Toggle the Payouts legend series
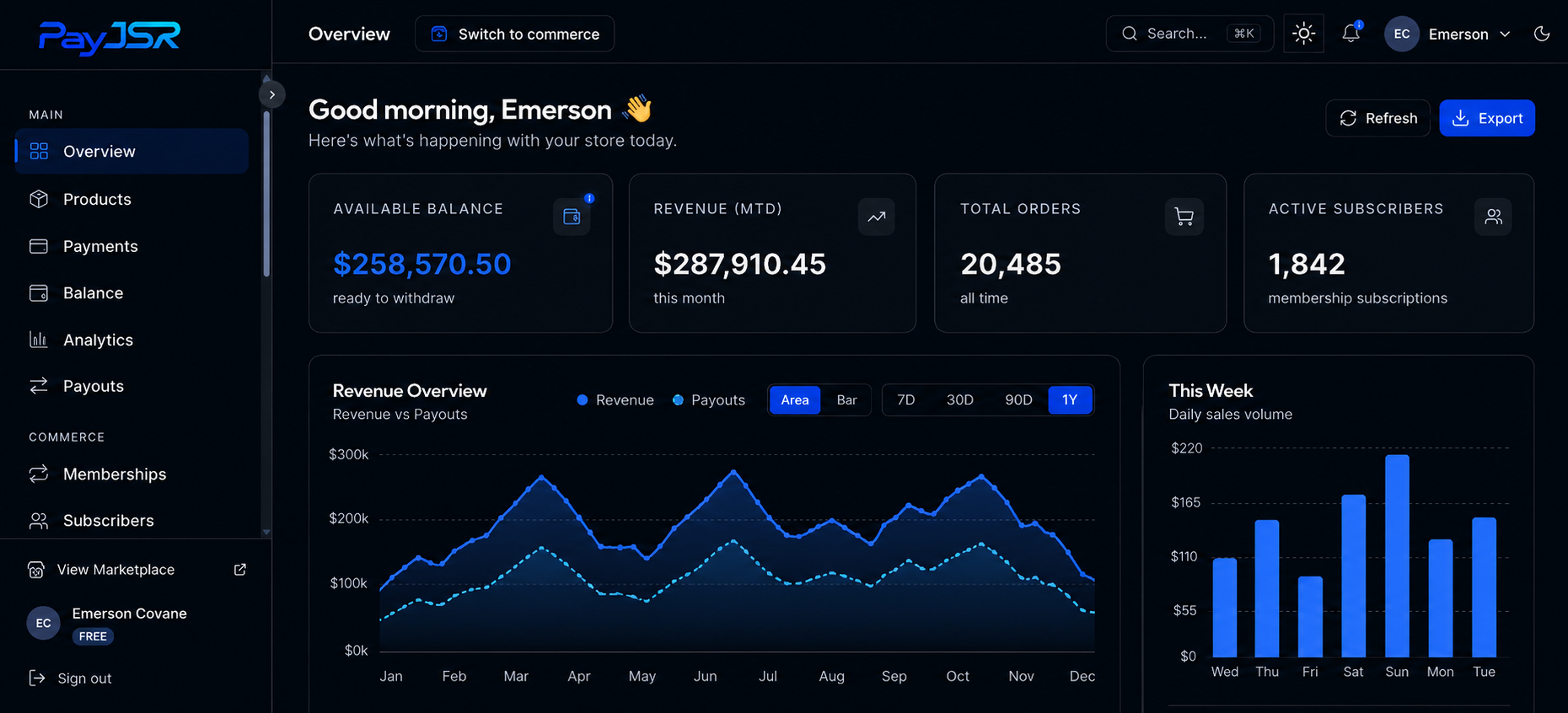The image size is (1568, 713). (709, 399)
